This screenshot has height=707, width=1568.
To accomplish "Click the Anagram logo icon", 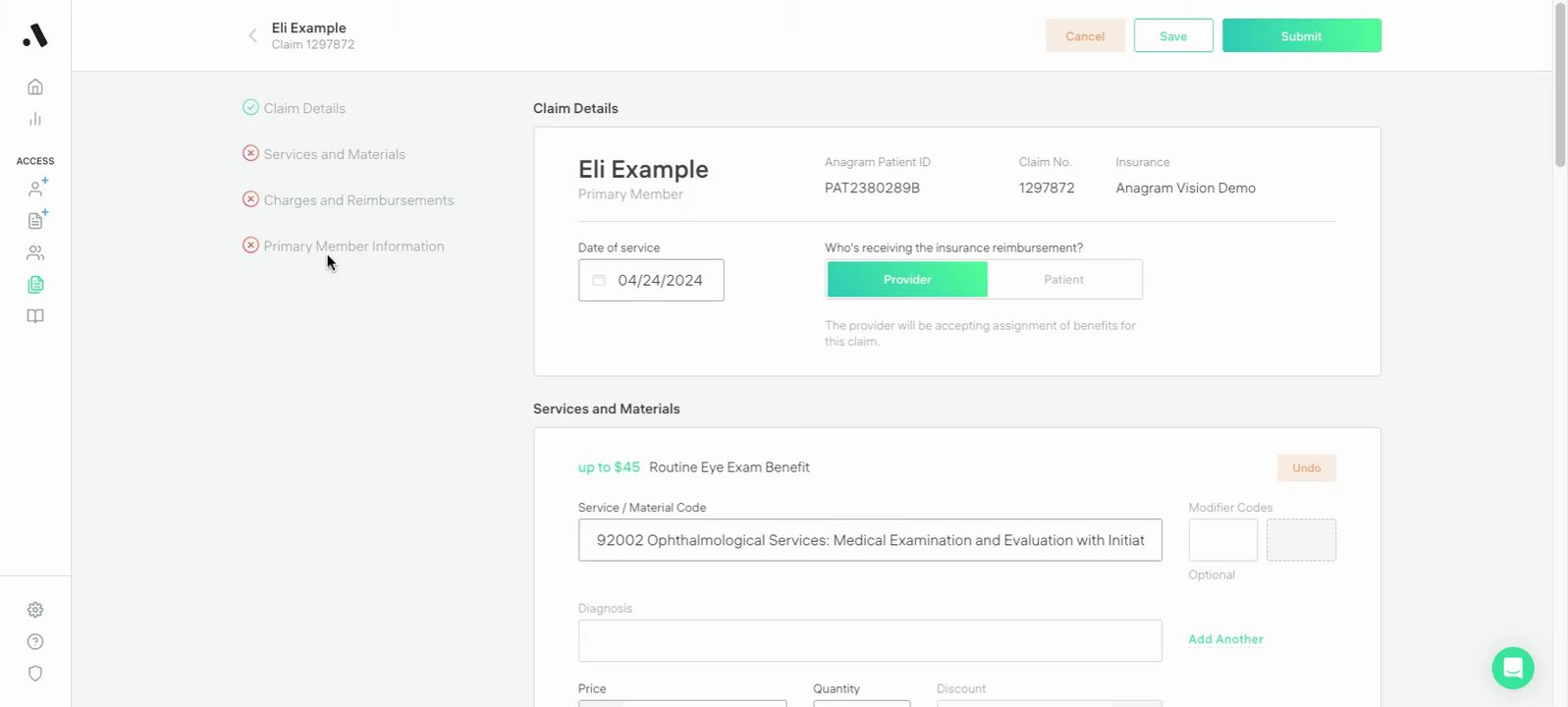I will (35, 36).
